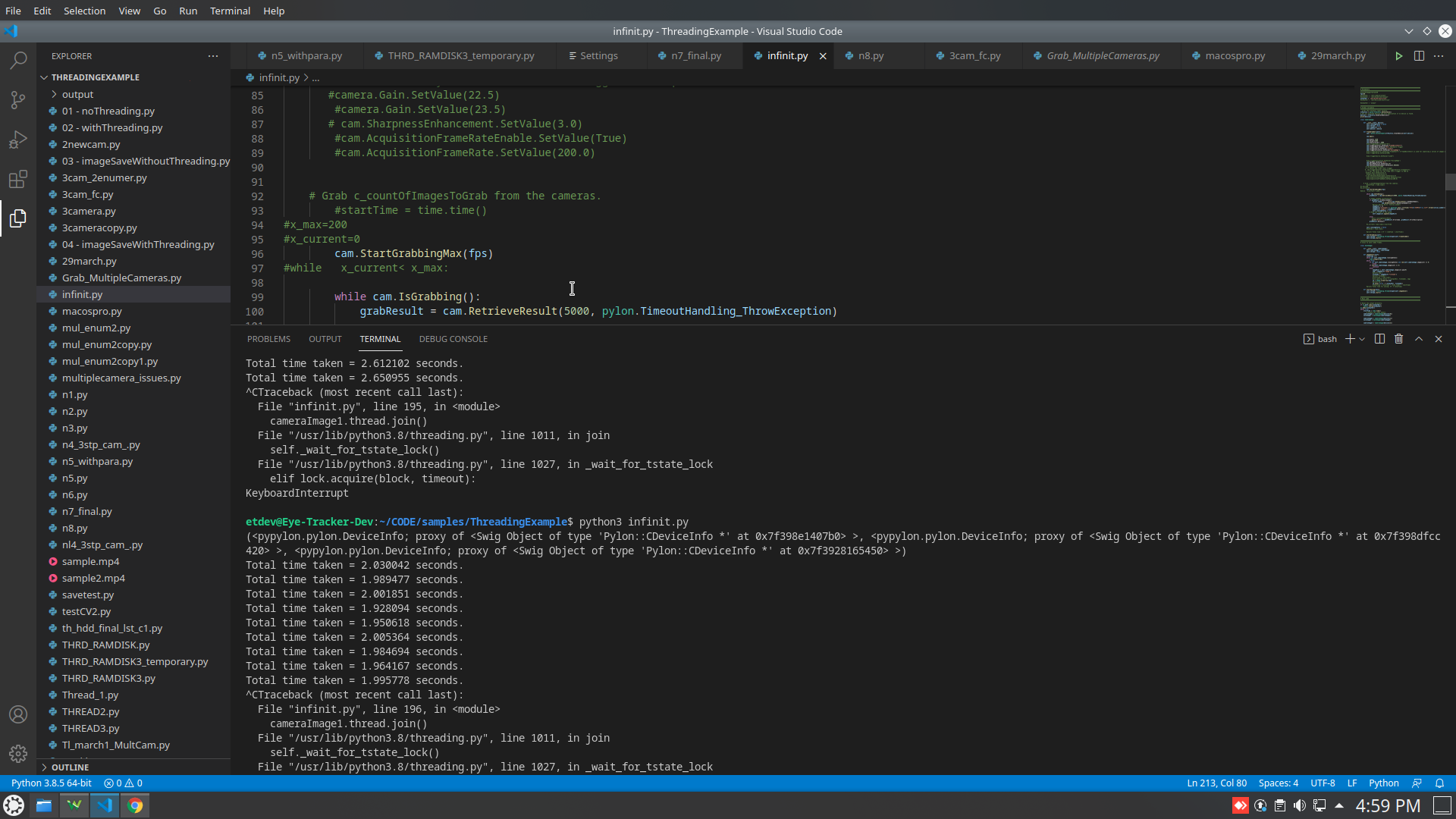Open the new terminal launch profile dropdown
The height and width of the screenshot is (819, 1456).
tap(1363, 339)
